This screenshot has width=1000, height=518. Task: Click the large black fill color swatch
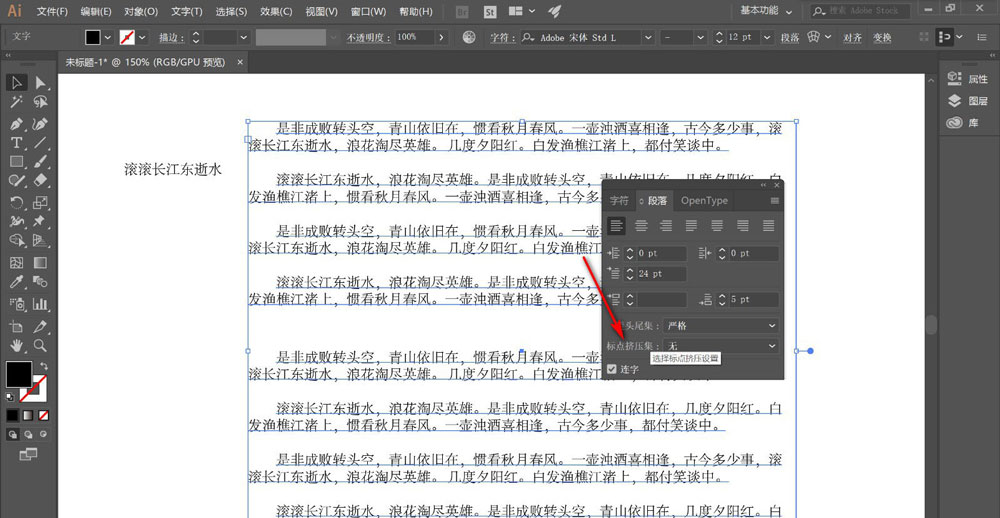tap(18, 374)
